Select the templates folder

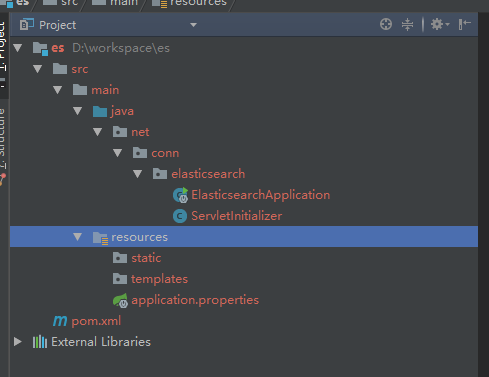click(159, 279)
